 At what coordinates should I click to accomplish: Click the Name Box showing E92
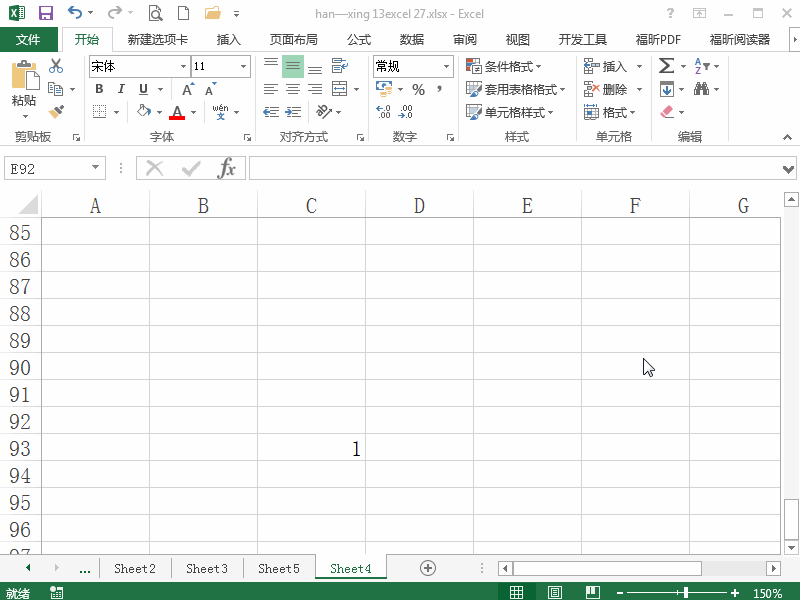pyautogui.click(x=47, y=168)
